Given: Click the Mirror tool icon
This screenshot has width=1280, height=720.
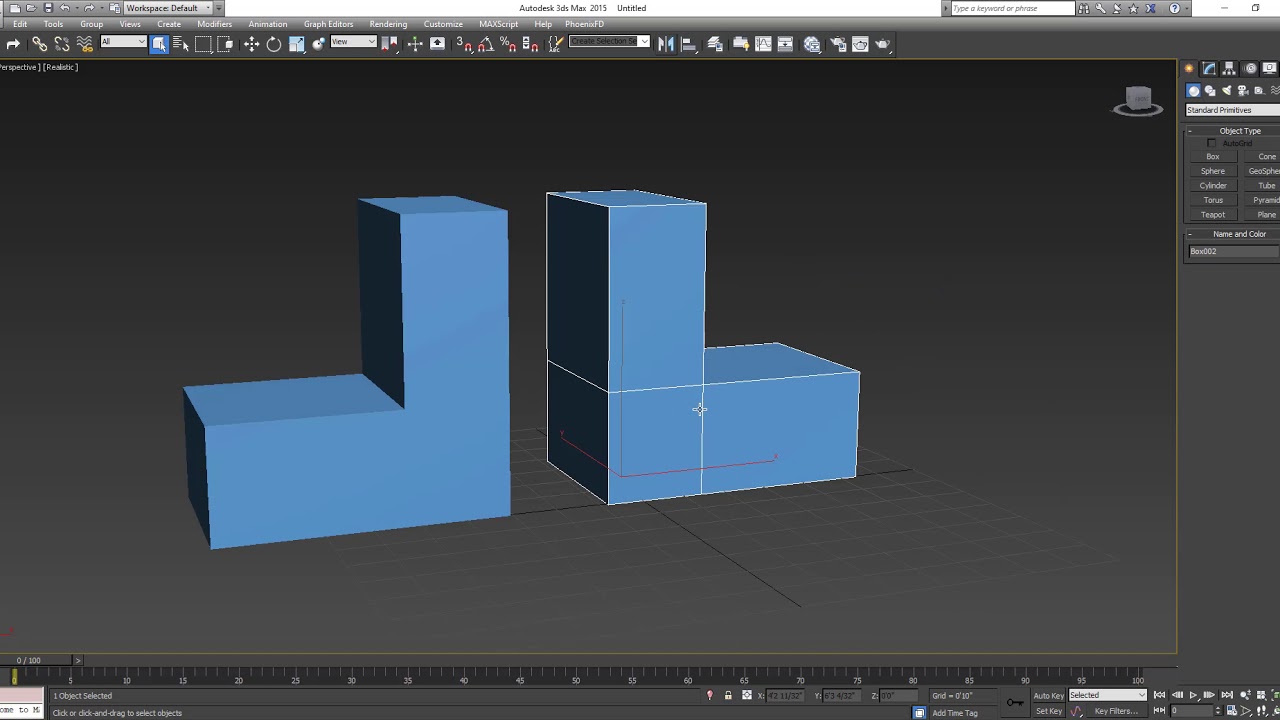Looking at the screenshot, I should [x=666, y=44].
